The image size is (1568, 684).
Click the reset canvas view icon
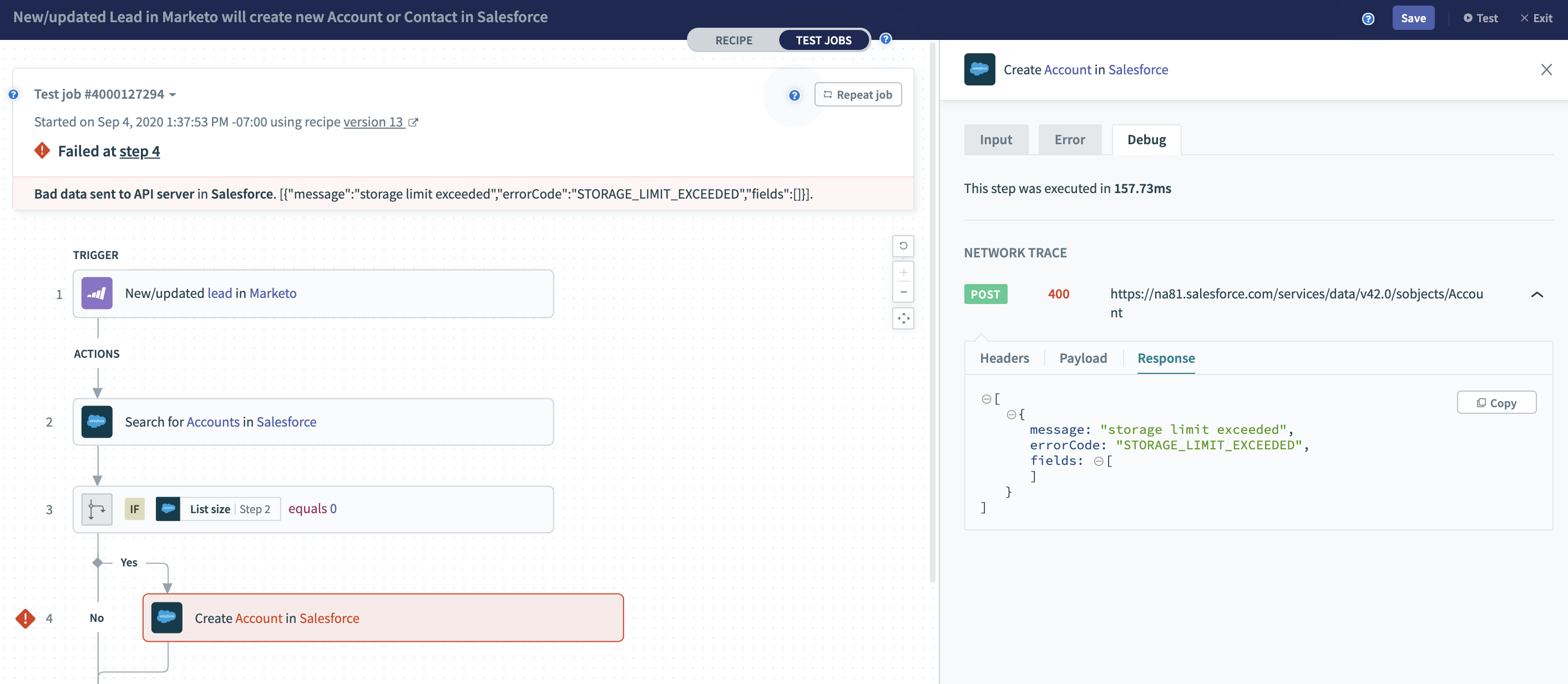(x=903, y=246)
